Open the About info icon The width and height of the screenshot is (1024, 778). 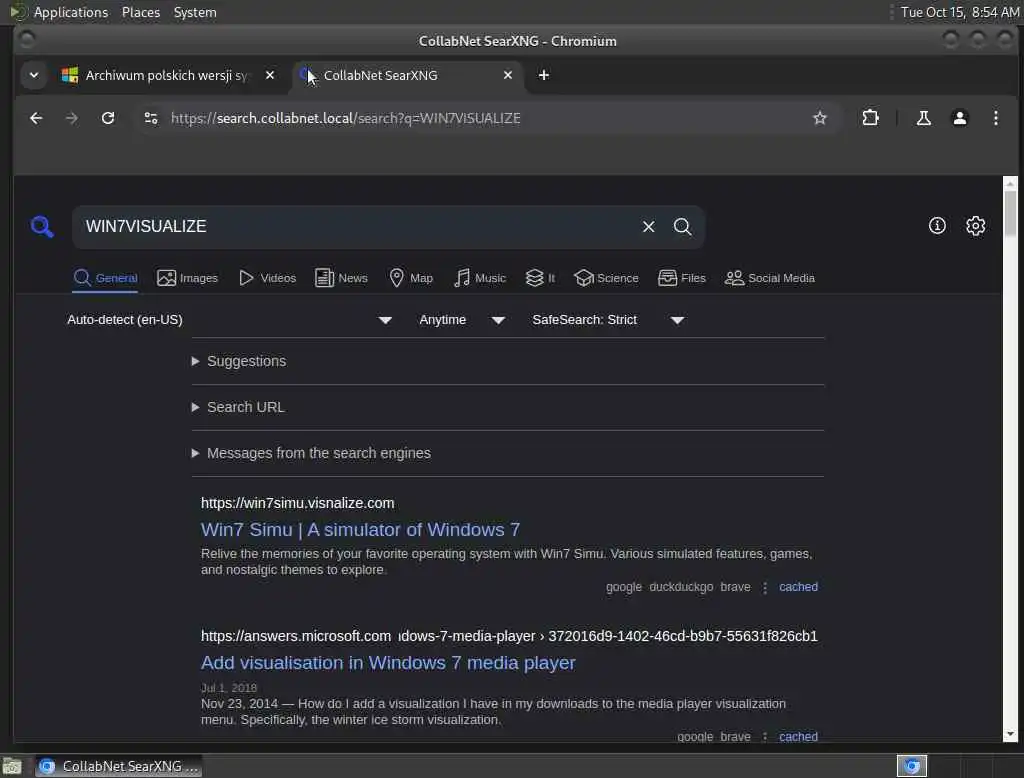937,226
